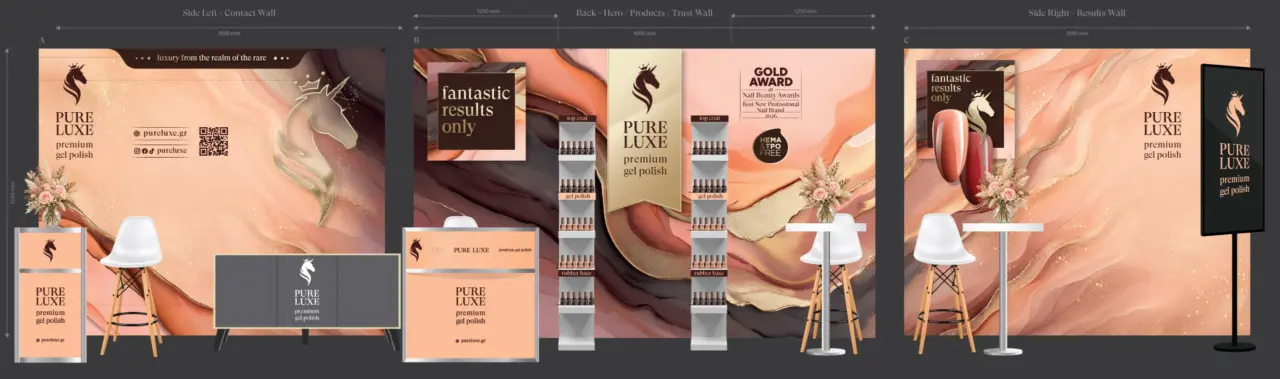Click the social media handle row below pureluxe.gr
Screen dimensions: 1280x379
coord(160,151)
